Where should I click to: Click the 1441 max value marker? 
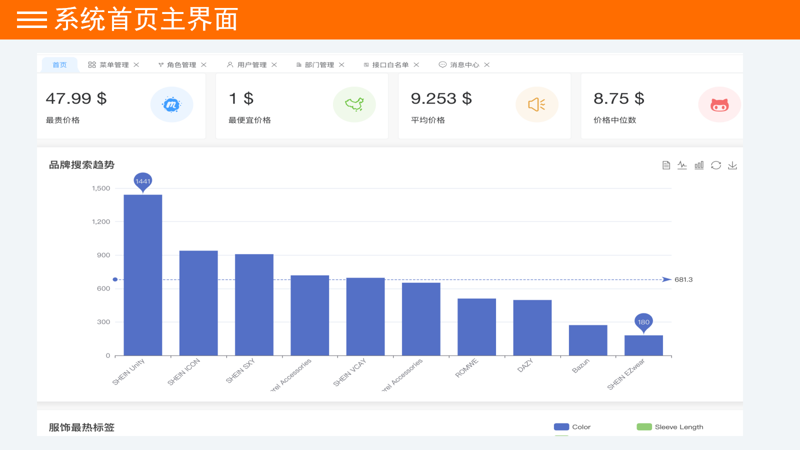pyautogui.click(x=143, y=182)
